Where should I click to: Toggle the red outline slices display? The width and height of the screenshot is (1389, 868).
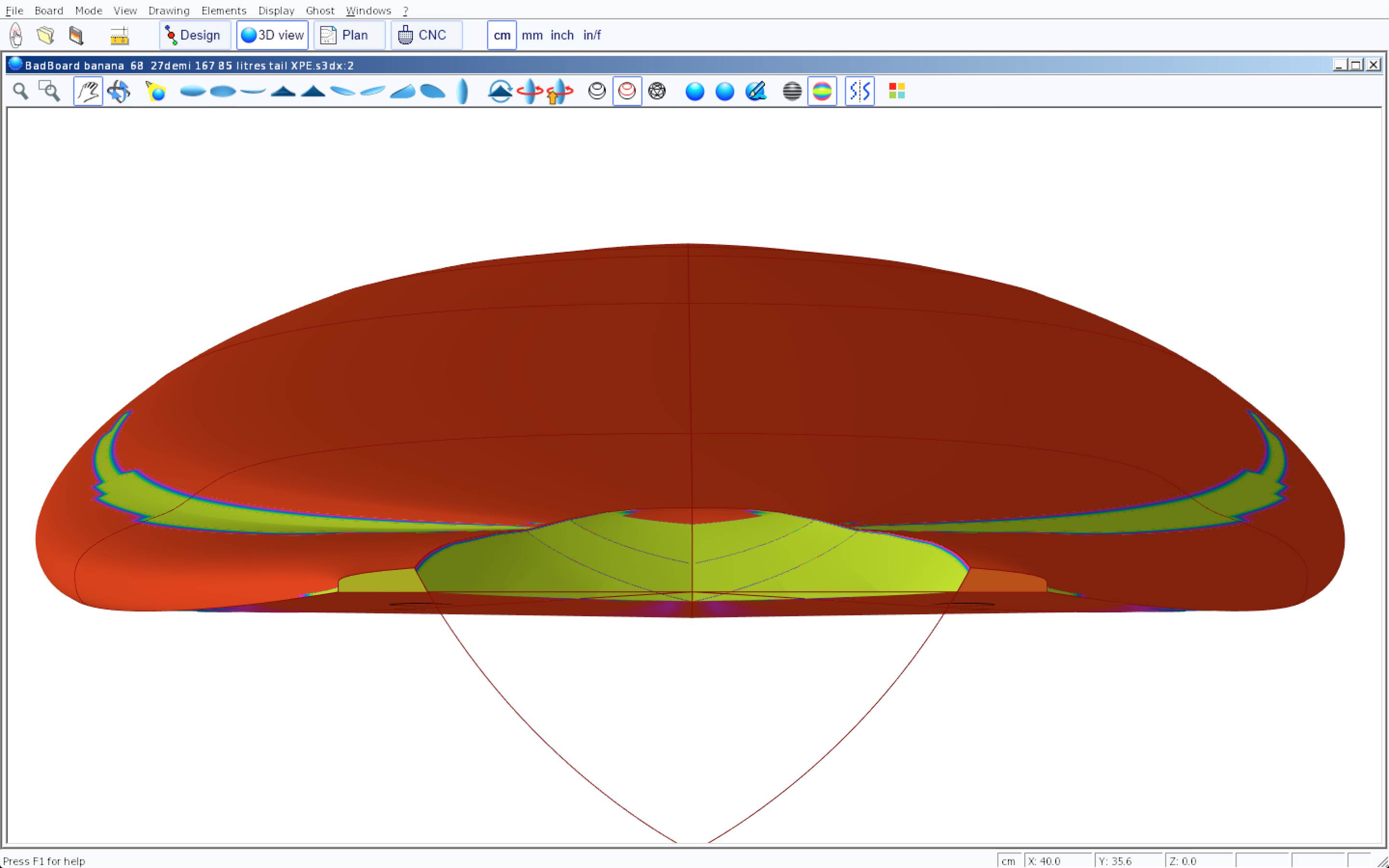[627, 91]
